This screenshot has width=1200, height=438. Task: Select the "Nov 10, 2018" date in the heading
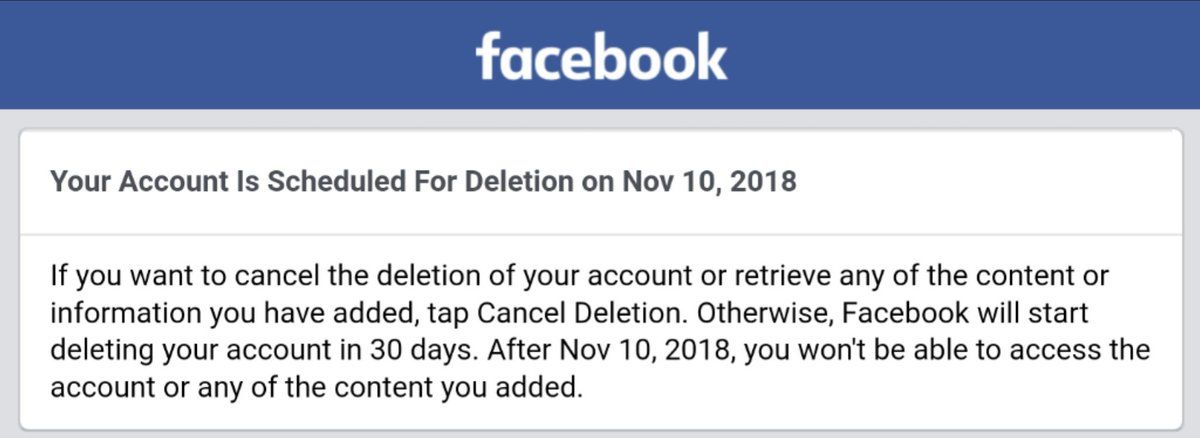coord(709,182)
